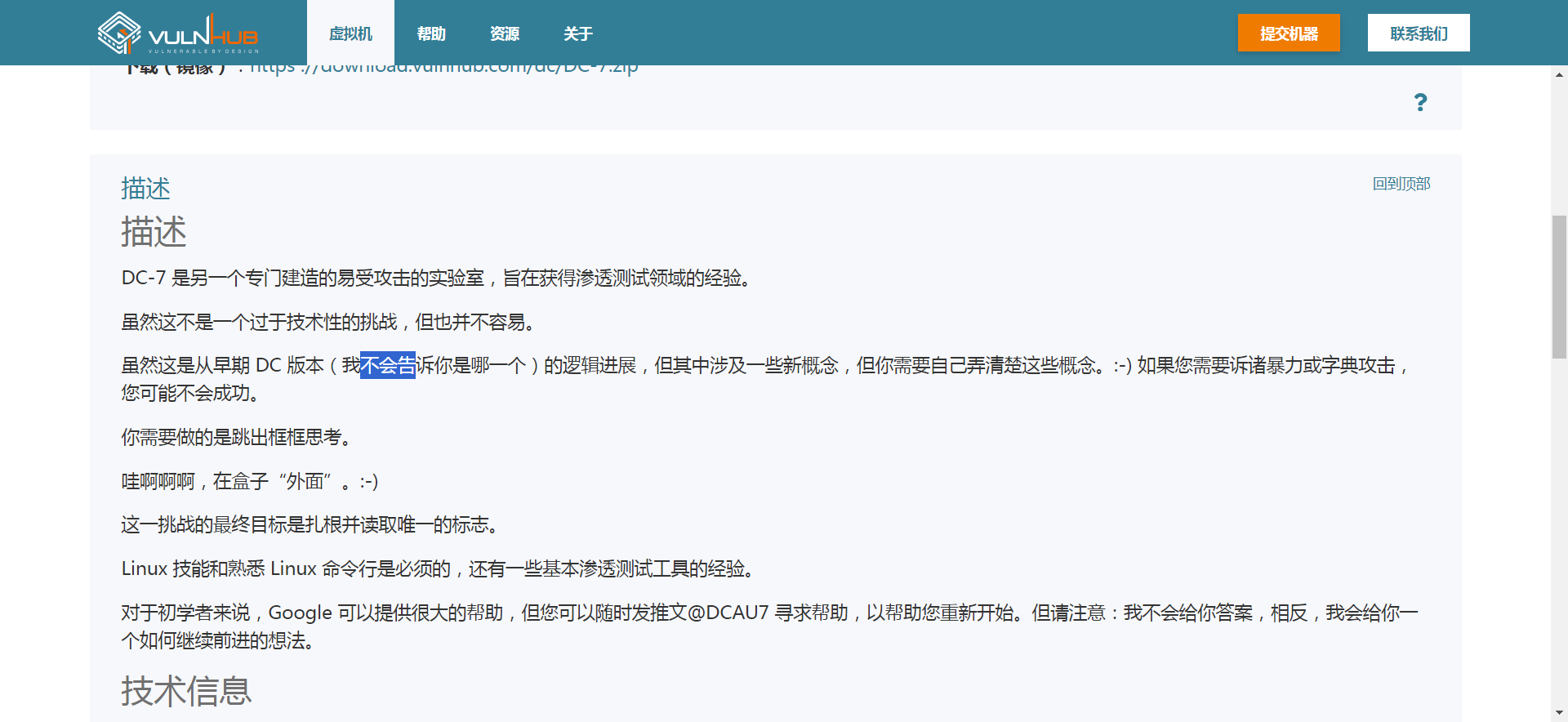Click the line '你需要做的是跳出框框思考。'
This screenshot has height=722, width=1568.
click(237, 437)
